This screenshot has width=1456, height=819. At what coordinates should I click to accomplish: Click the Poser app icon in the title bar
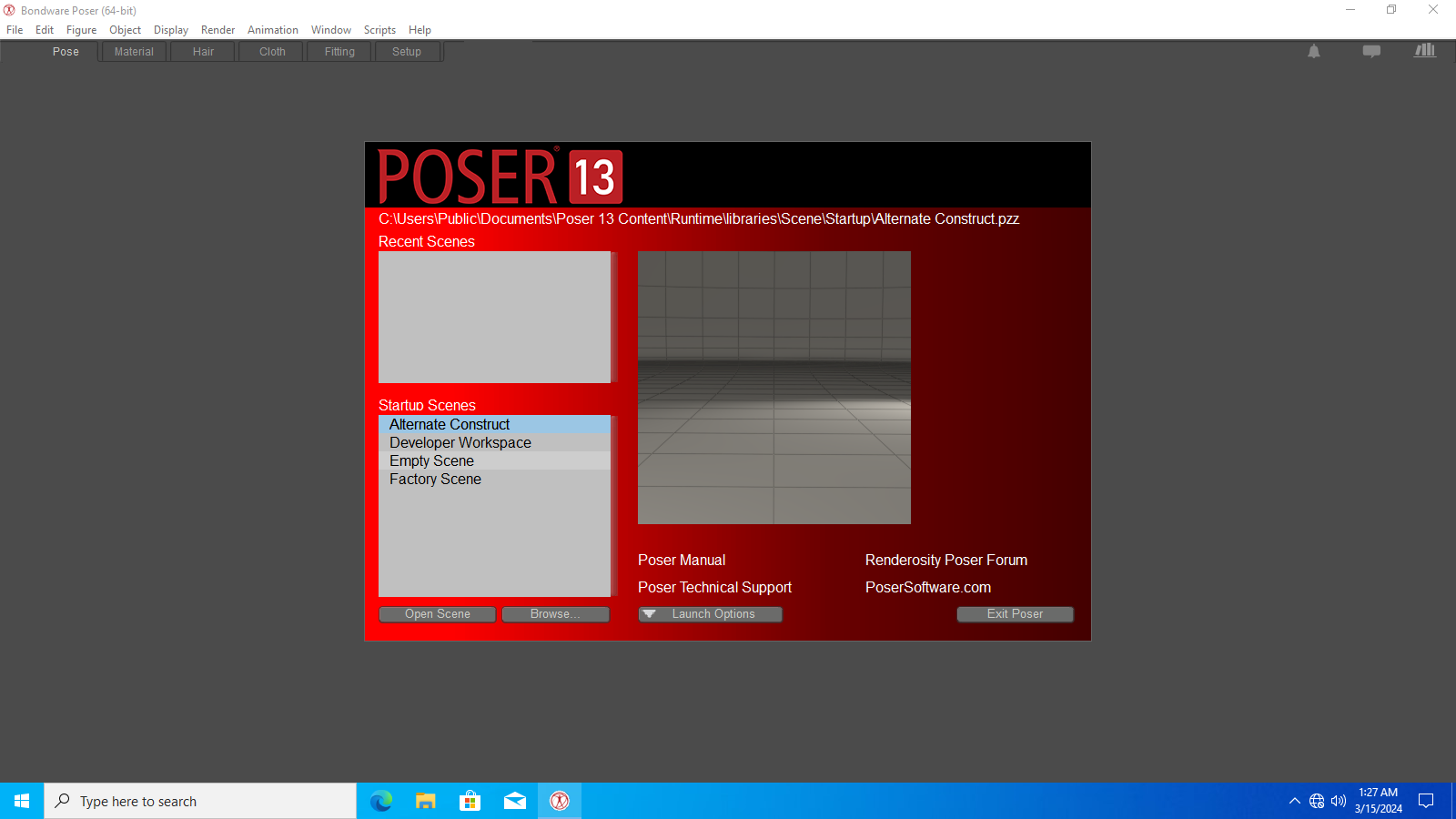pyautogui.click(x=9, y=10)
